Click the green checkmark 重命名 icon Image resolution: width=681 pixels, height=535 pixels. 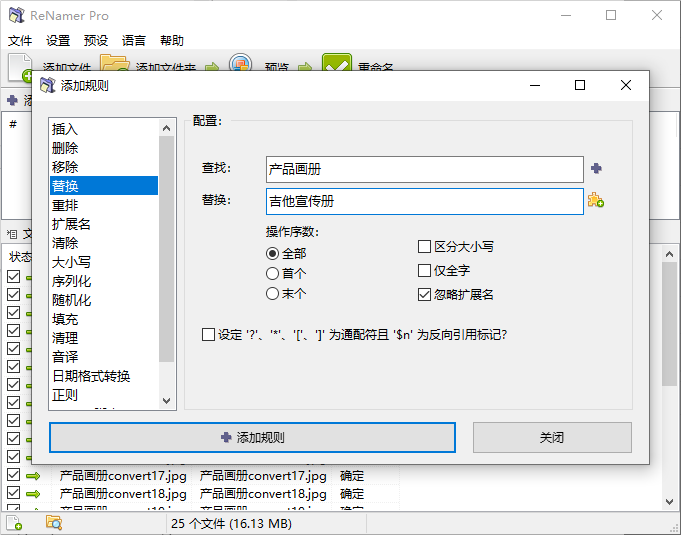click(337, 63)
